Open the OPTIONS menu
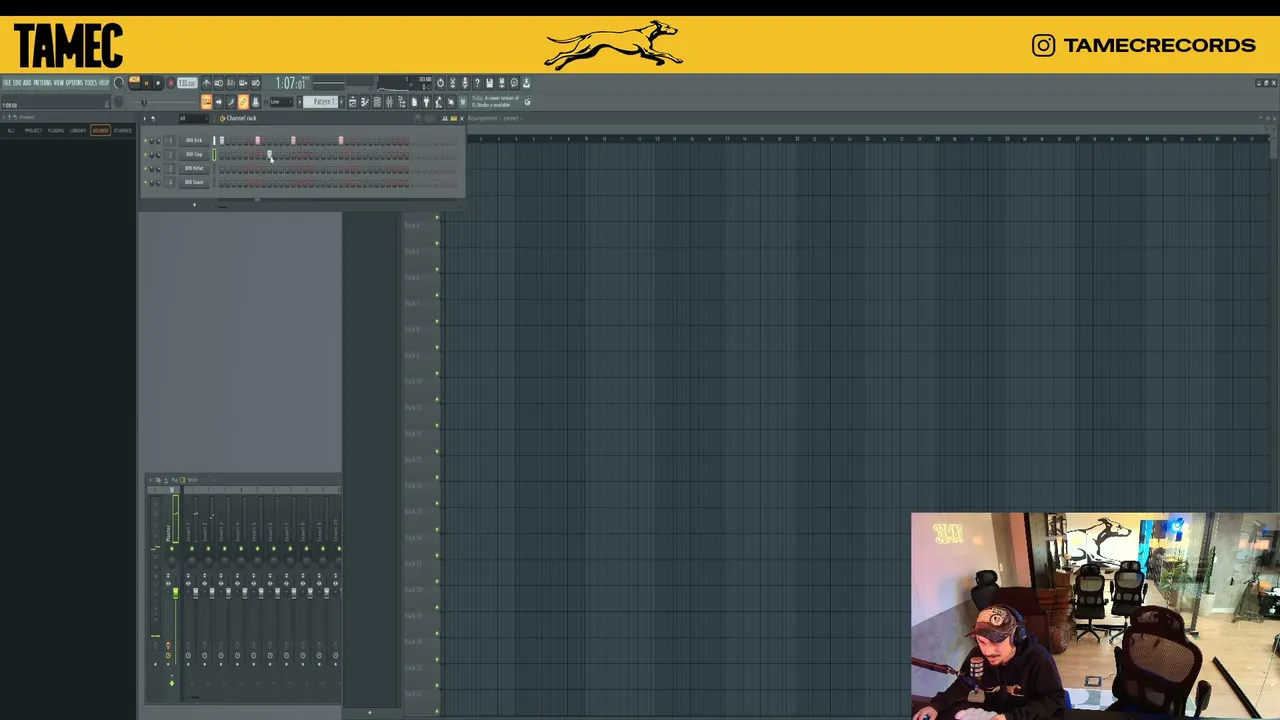The image size is (1280, 720). [74, 83]
